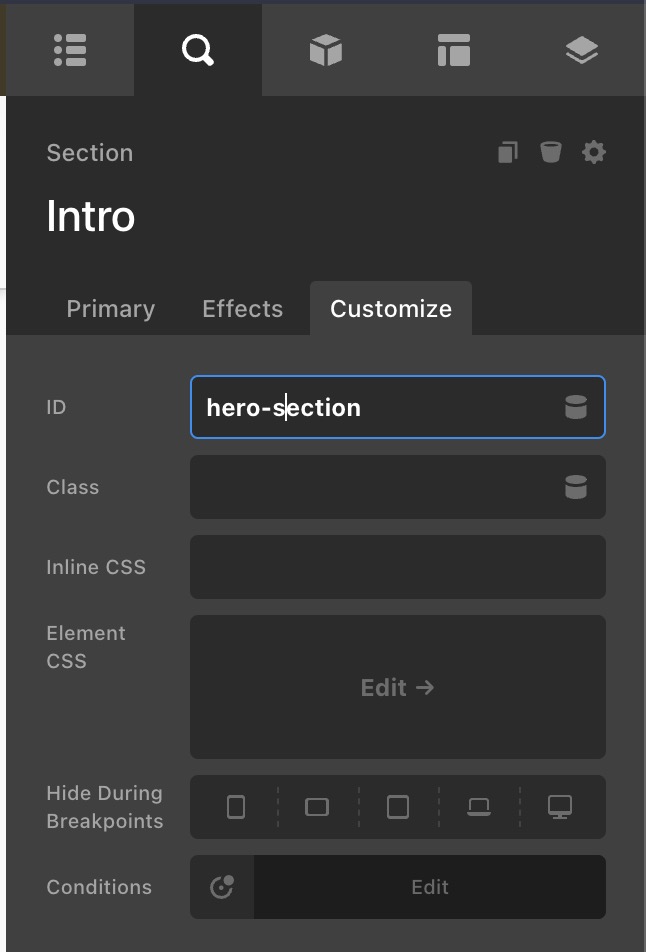646x952 pixels.
Task: Toggle hide on mobile phone breakpoint
Action: pyautogui.click(x=236, y=807)
